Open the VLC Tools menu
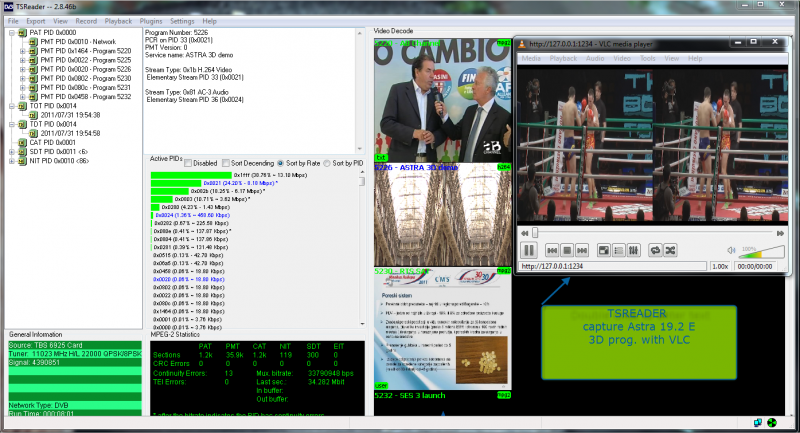800x433 pixels. click(x=647, y=59)
